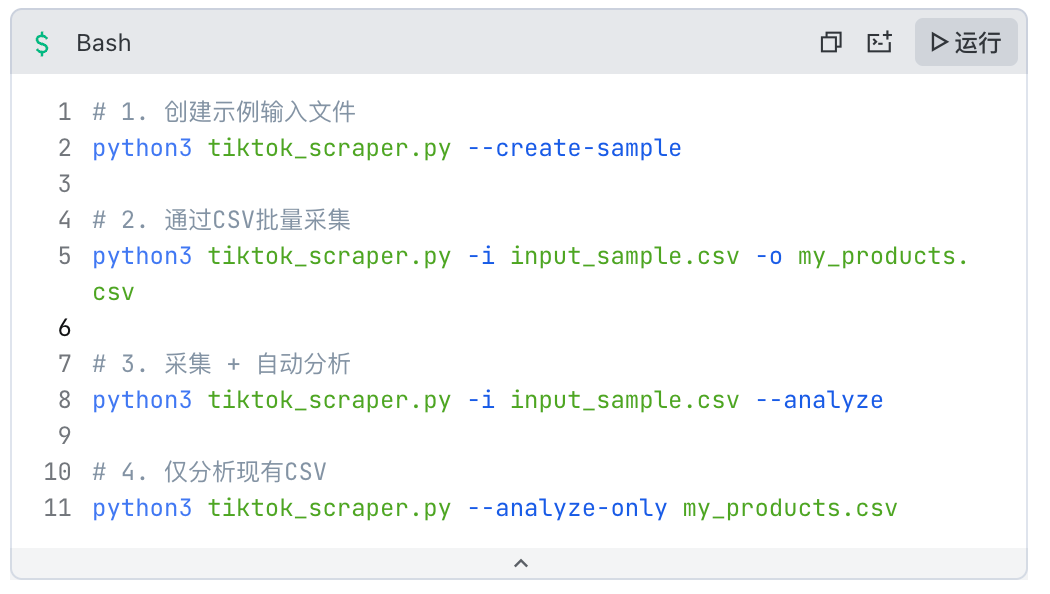Viewport: 1050px width, 594px height.
Task: Click input_sample.csv on line 5
Action: (x=625, y=256)
